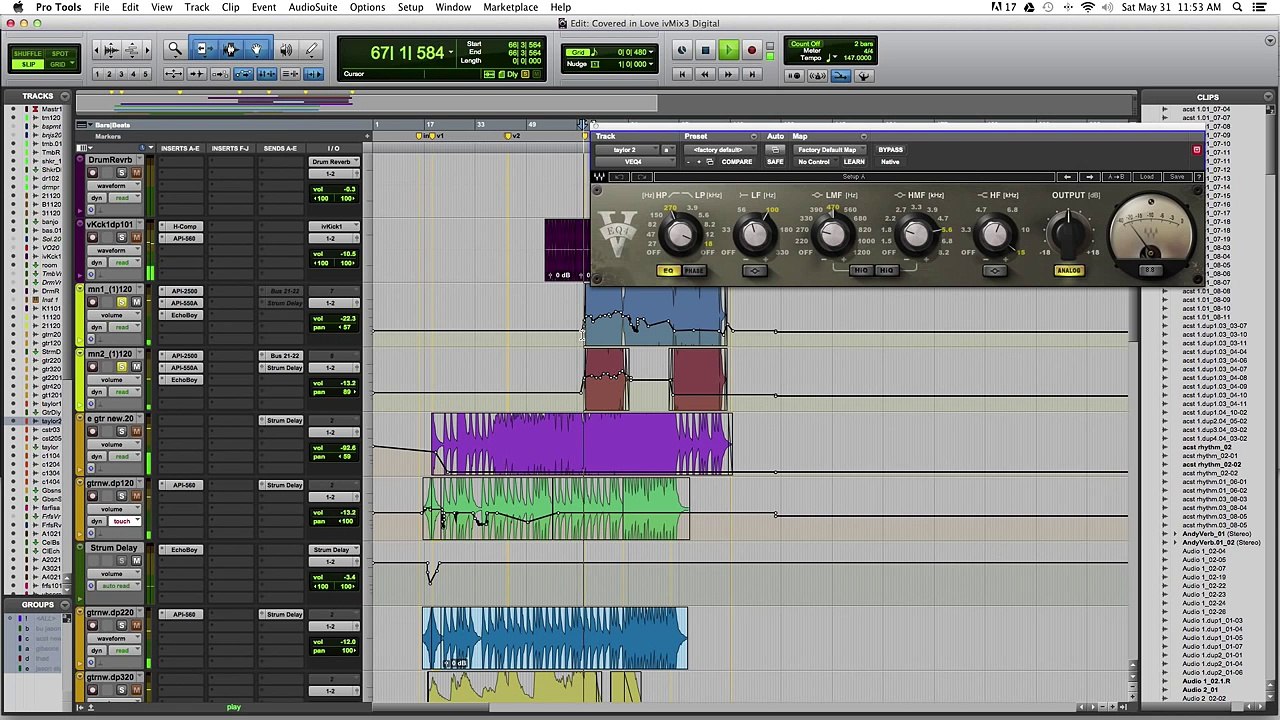The width and height of the screenshot is (1280, 720).
Task: Toggle MIDI Merge button
Action: coord(842,75)
